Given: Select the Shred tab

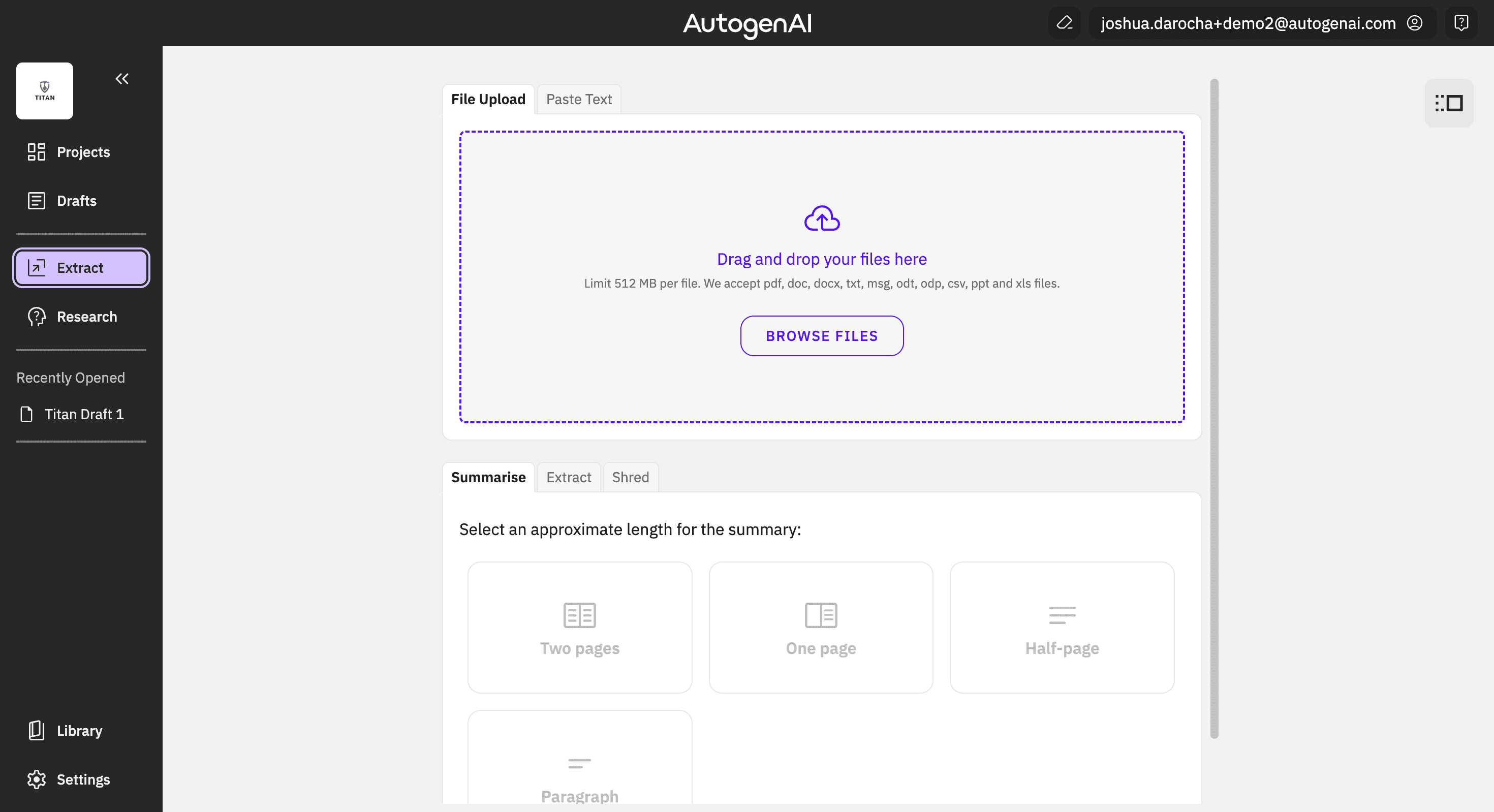Looking at the screenshot, I should tap(631, 477).
